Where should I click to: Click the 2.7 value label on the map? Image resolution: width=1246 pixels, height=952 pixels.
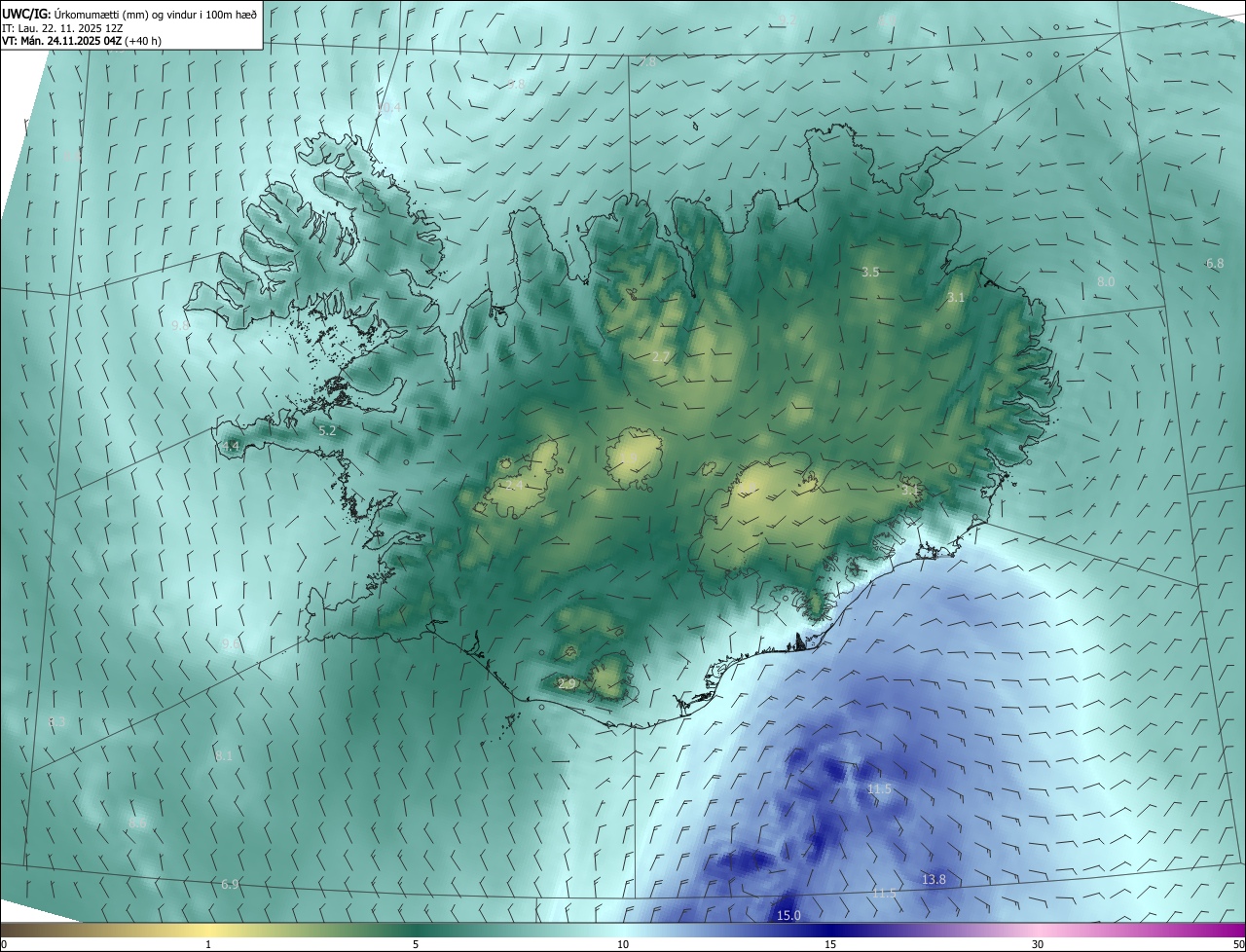pyautogui.click(x=660, y=357)
